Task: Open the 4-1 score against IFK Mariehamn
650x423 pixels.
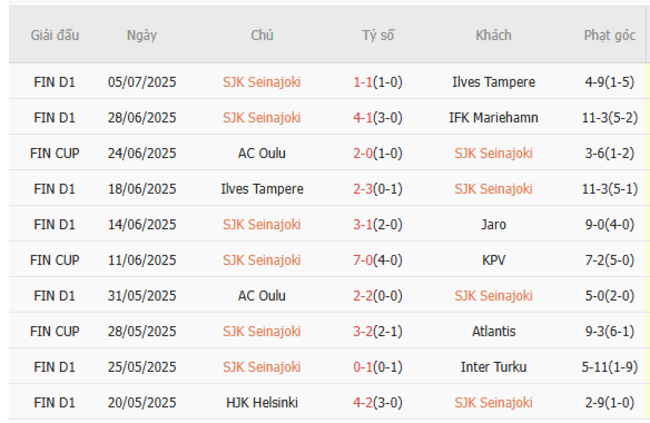Action: [363, 117]
